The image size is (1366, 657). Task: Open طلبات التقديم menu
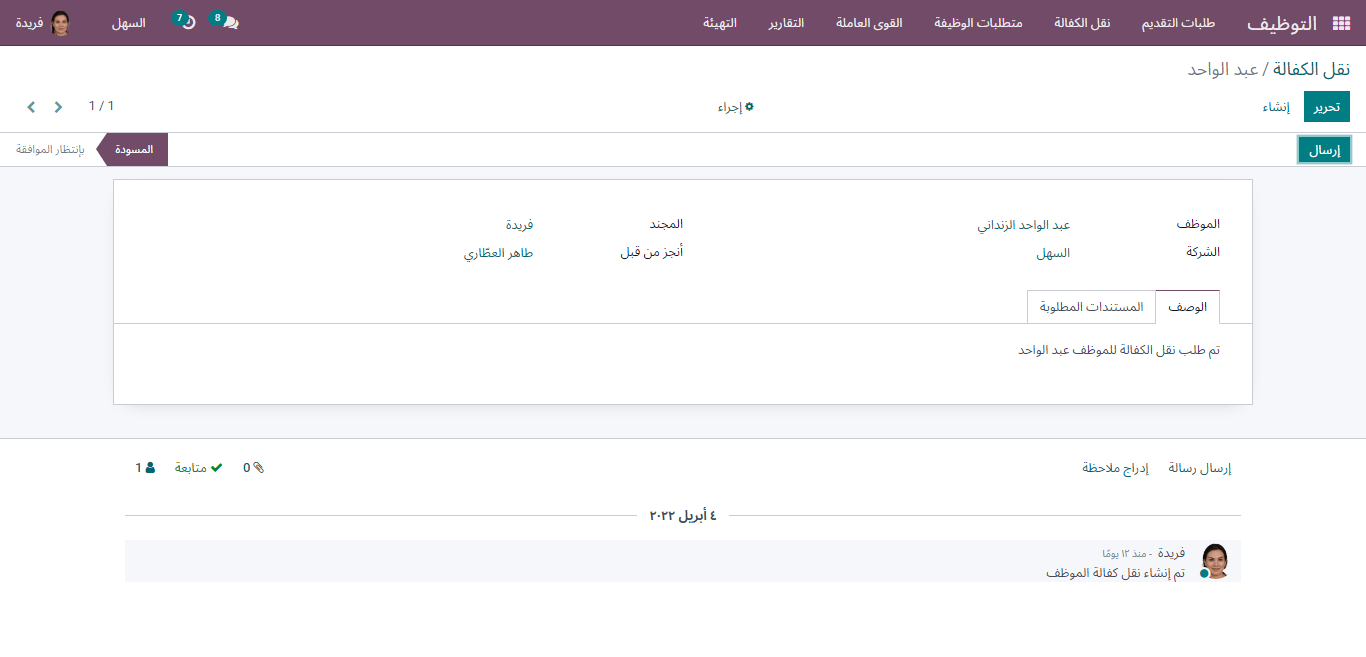coord(1178,23)
